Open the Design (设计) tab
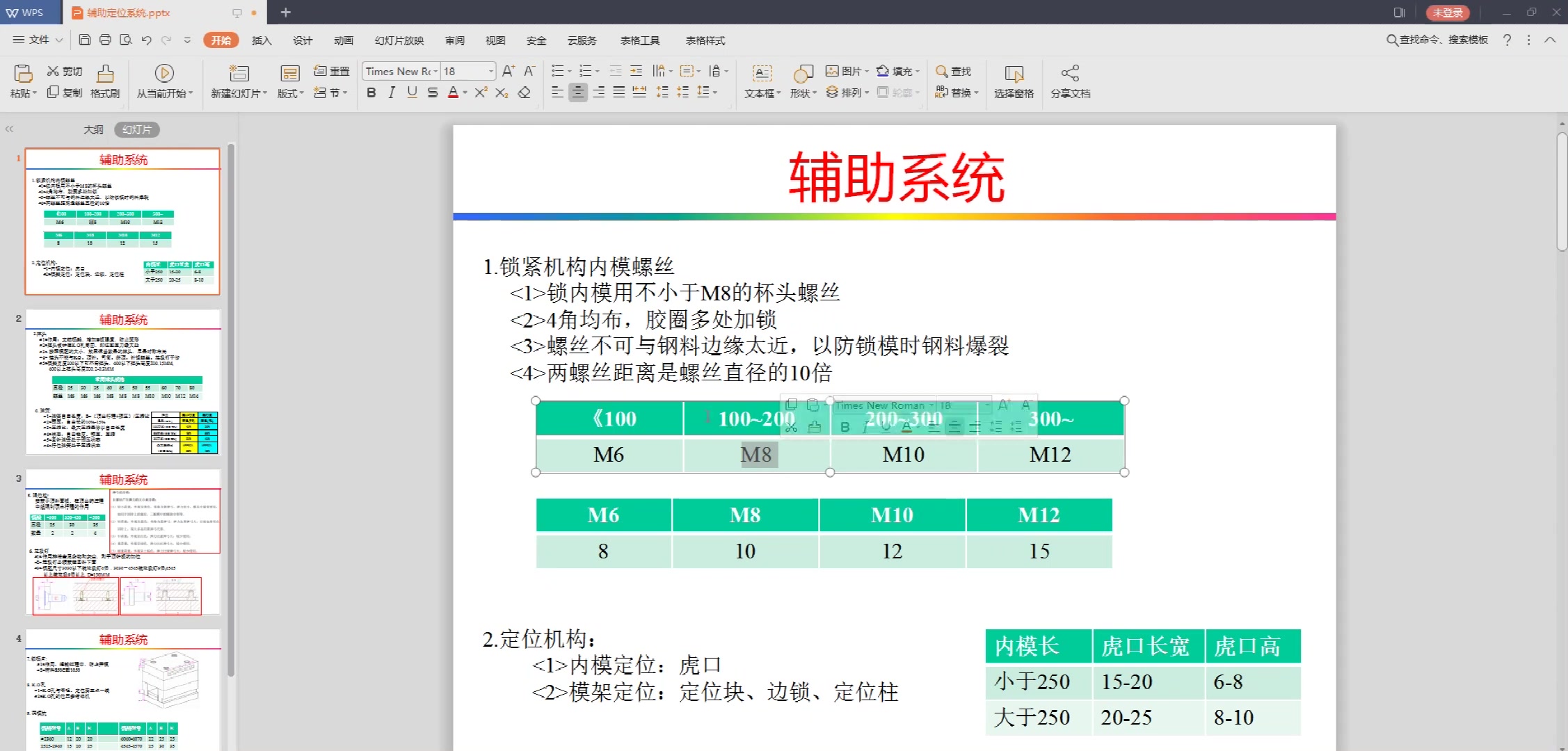 click(303, 40)
